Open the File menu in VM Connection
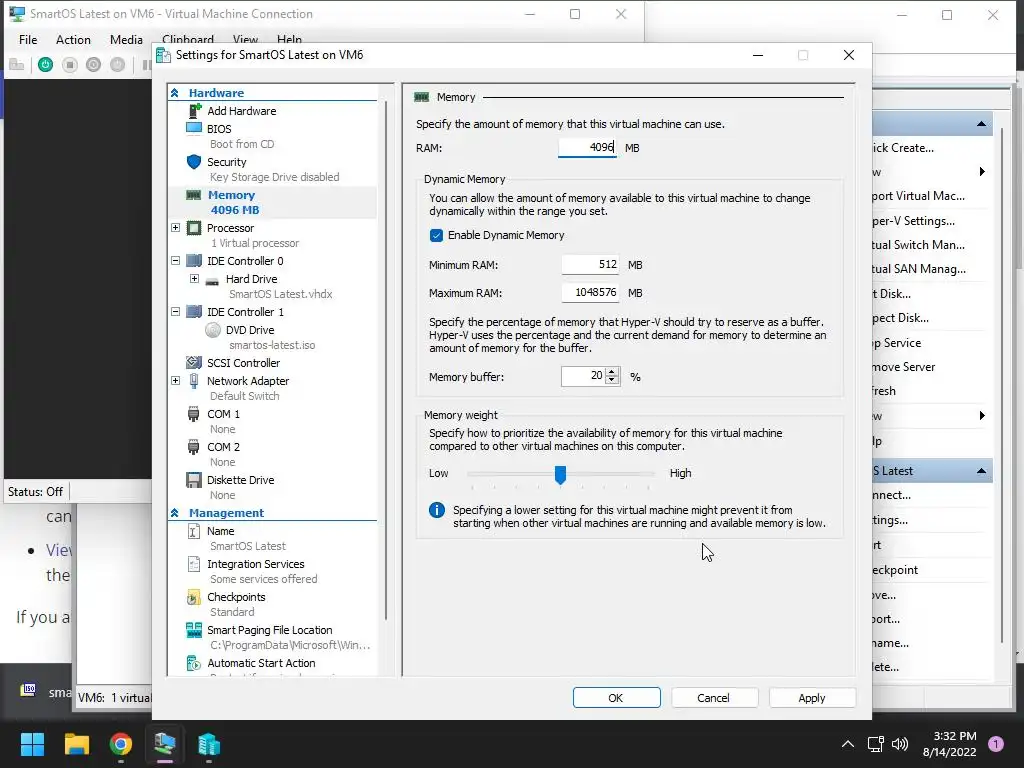The height and width of the screenshot is (768, 1024). 28,40
